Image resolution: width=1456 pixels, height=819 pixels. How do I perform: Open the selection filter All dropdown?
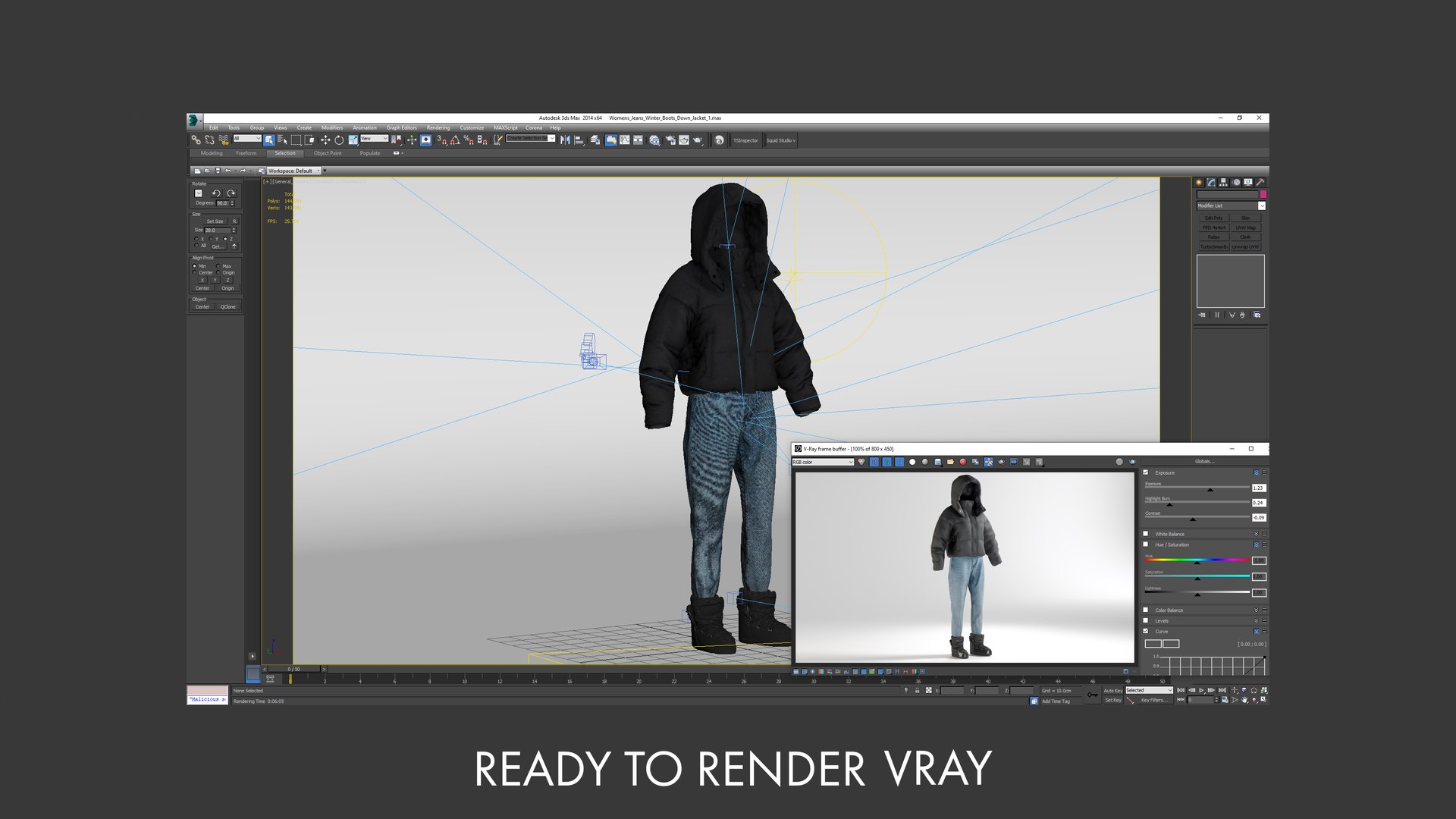point(247,138)
